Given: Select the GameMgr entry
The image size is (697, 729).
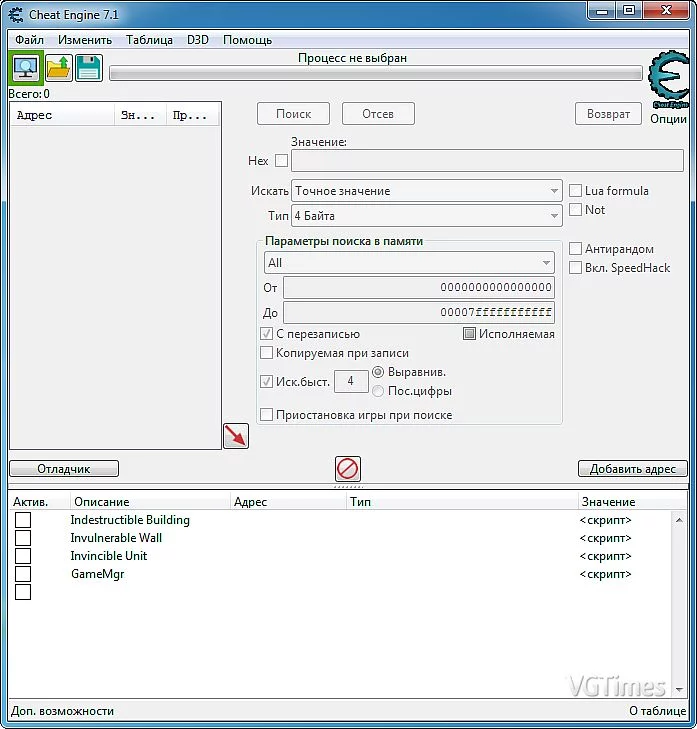Looking at the screenshot, I should point(98,574).
